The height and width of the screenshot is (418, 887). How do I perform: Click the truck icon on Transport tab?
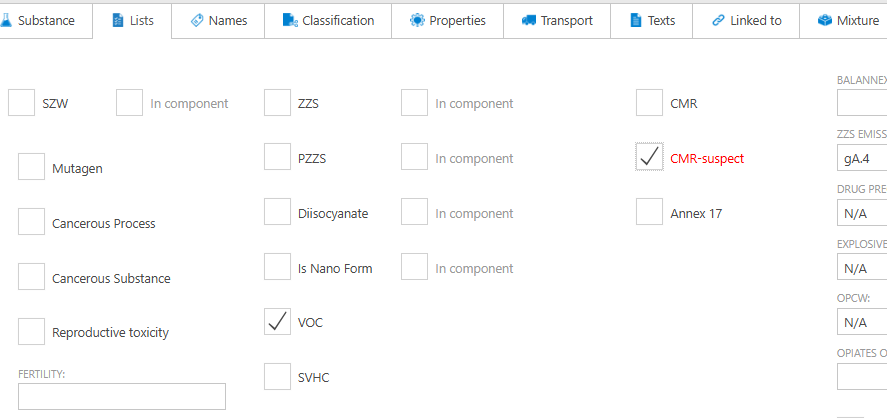point(529,20)
